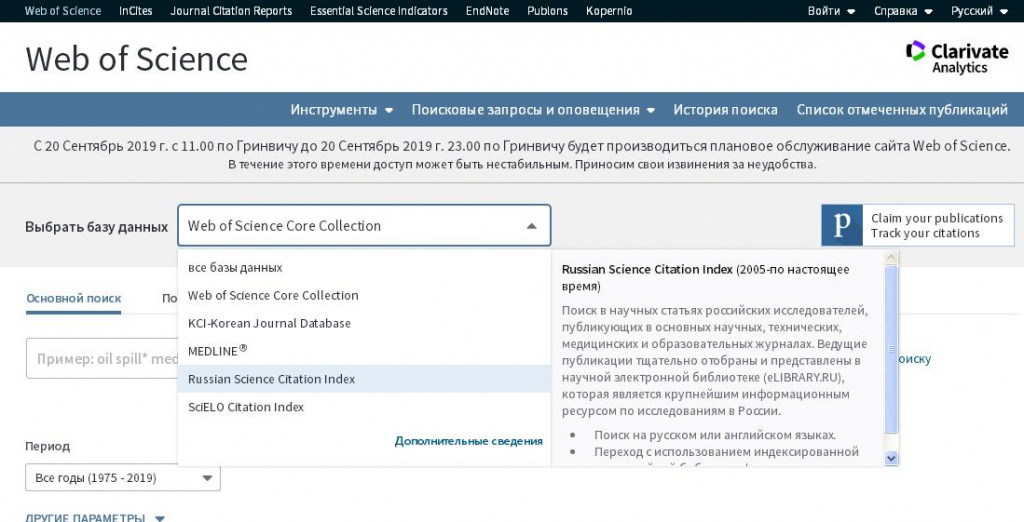Click the search query input field
Viewport: 1024px width, 522px height.
(102, 359)
